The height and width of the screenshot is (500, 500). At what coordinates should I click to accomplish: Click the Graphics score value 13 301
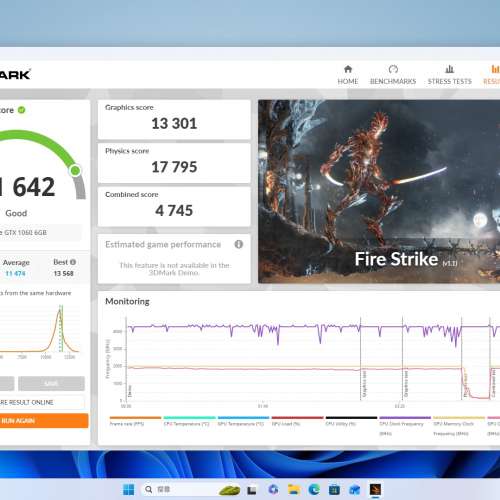click(174, 124)
